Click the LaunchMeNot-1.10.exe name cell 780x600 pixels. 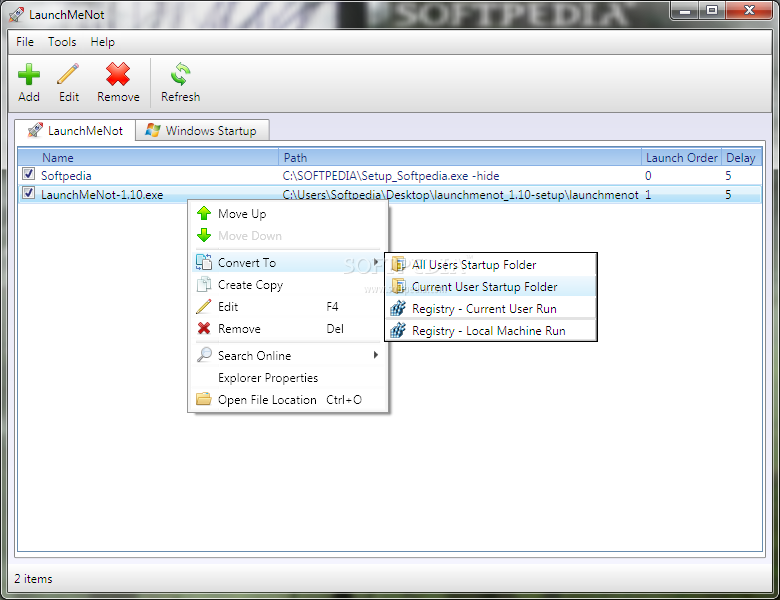pos(102,195)
